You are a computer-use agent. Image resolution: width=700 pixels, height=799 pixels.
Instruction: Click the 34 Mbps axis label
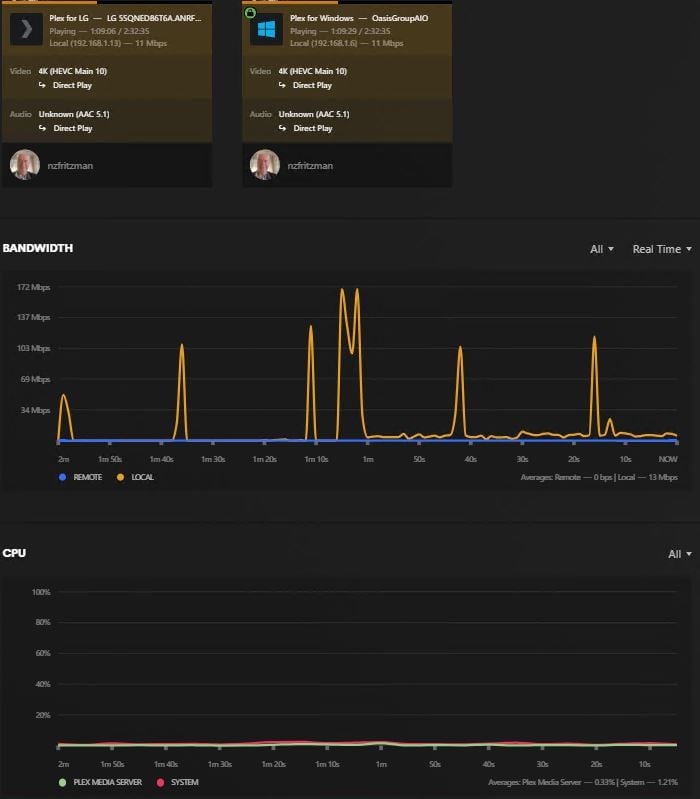tap(35, 410)
